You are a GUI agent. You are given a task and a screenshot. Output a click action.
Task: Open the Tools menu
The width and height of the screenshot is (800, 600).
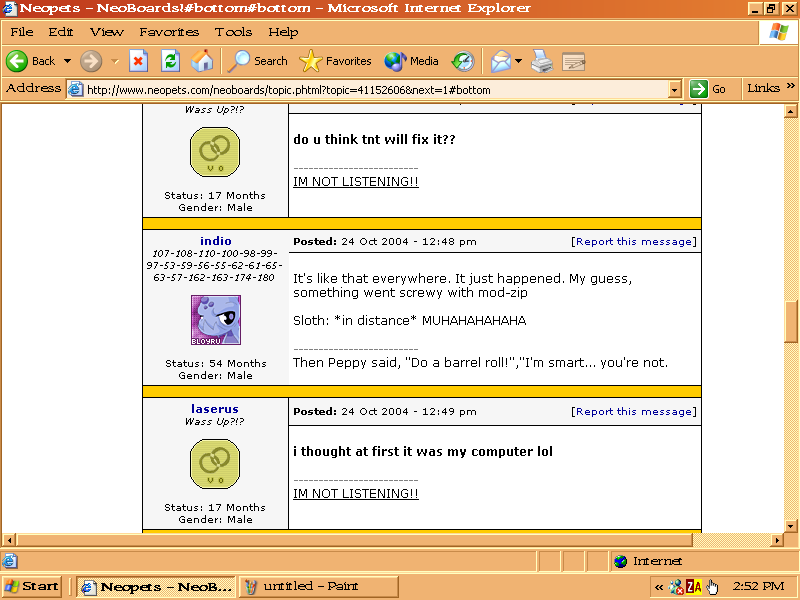click(233, 32)
